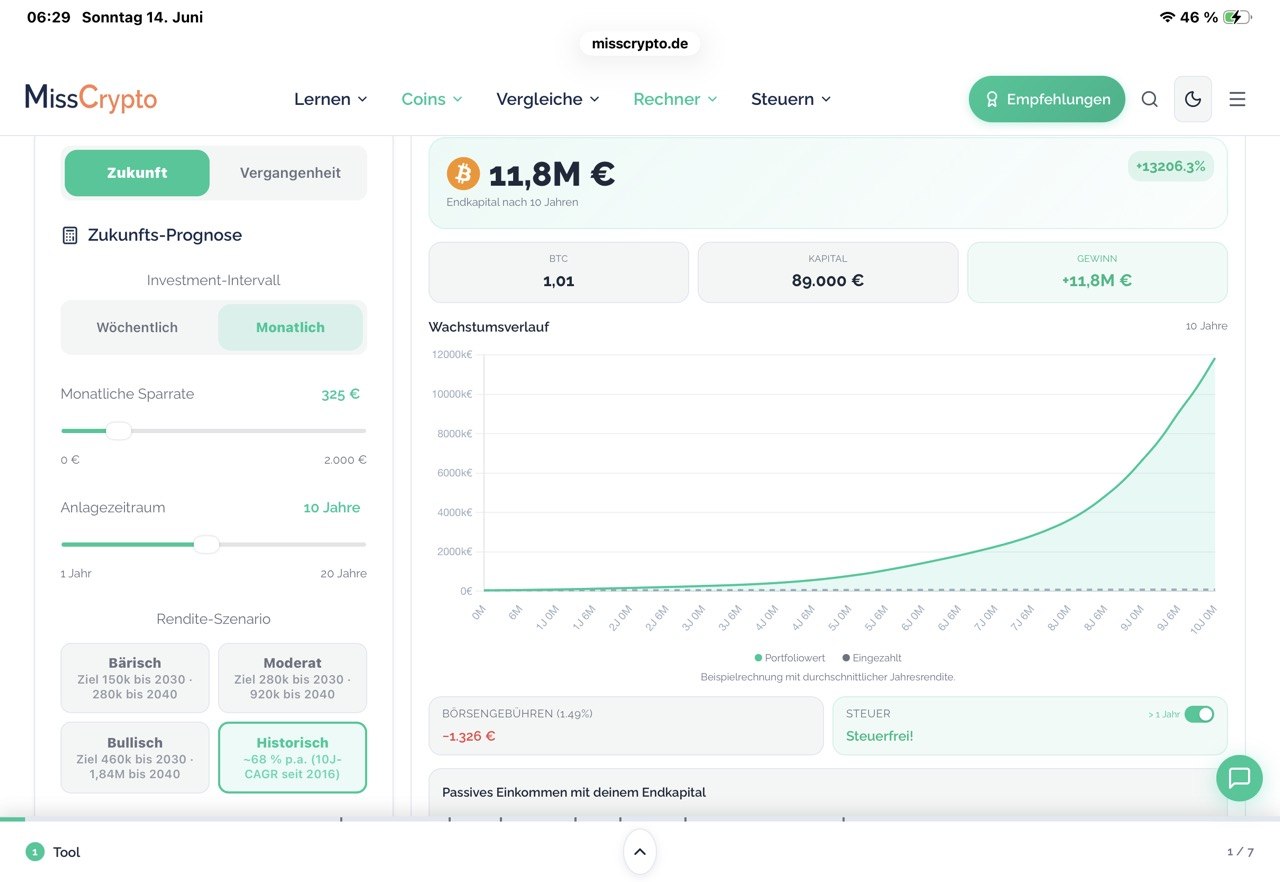Click the MissCrypto logo
This screenshot has height=882, width=1280.
91,98
